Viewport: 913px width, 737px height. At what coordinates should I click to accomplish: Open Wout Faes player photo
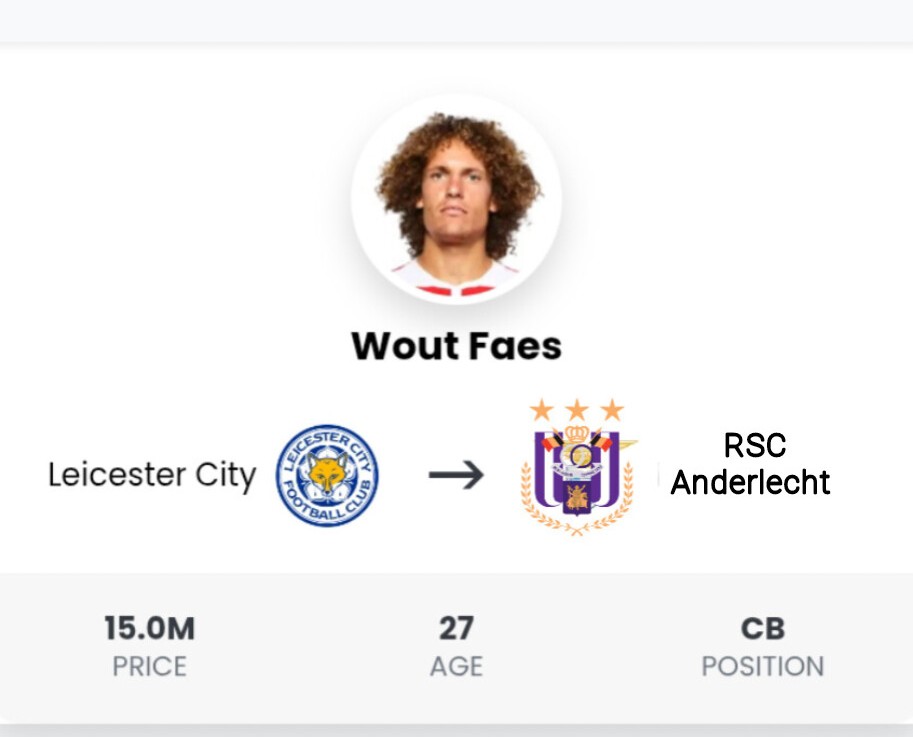[456, 199]
